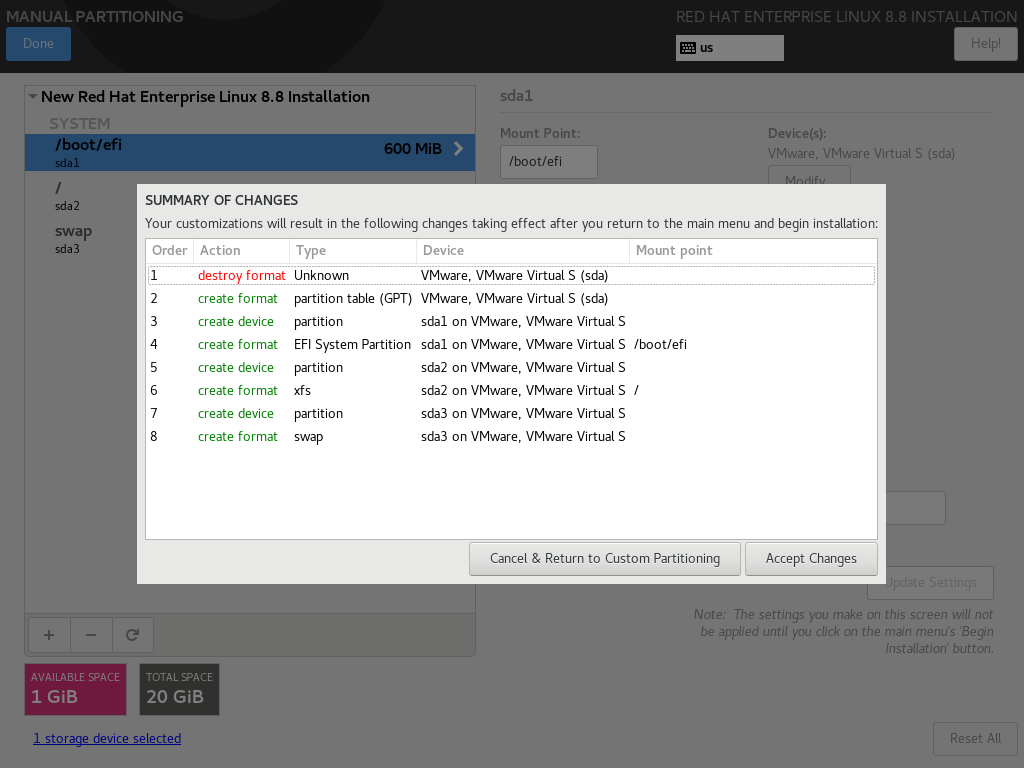Select row 6 create format xfs
Screen dimensions: 1024x768
[511, 391]
